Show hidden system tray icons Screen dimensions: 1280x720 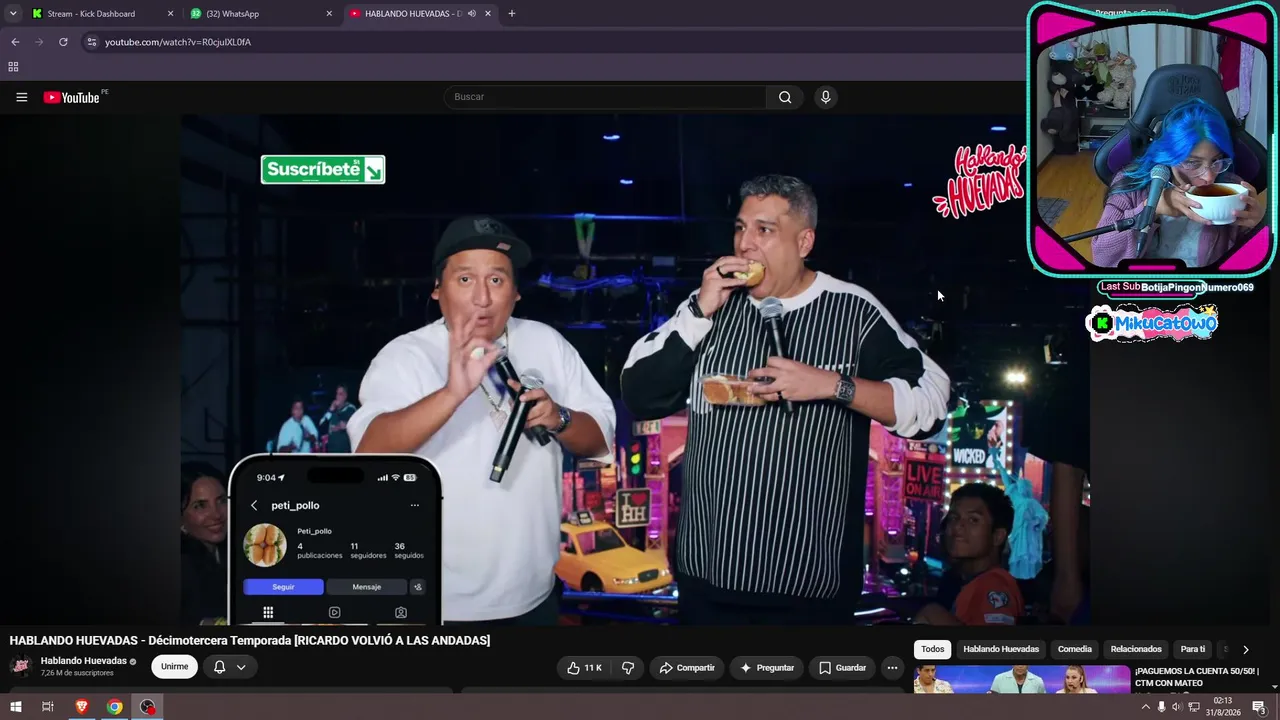coord(1145,707)
